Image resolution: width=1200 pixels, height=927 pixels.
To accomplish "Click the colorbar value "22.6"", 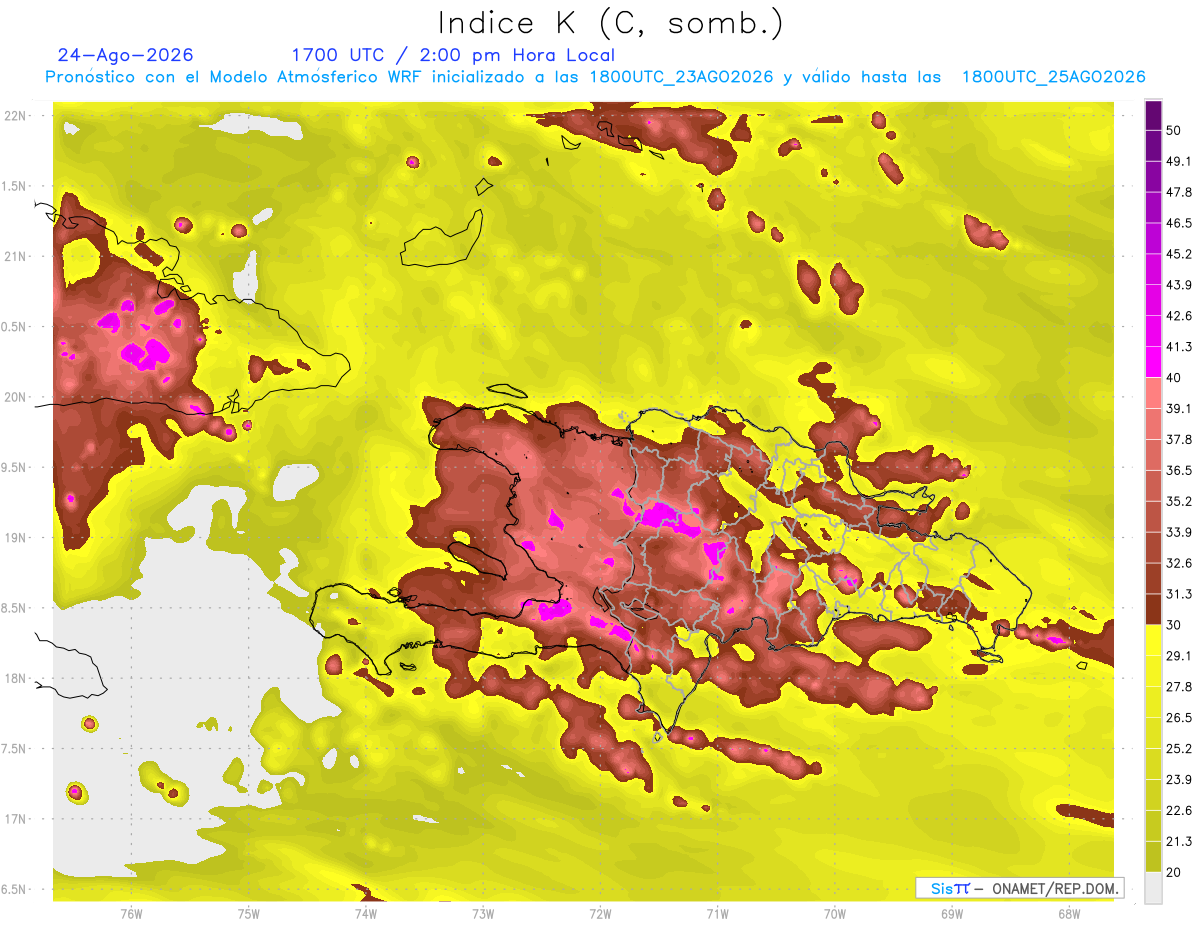I will tap(1179, 810).
